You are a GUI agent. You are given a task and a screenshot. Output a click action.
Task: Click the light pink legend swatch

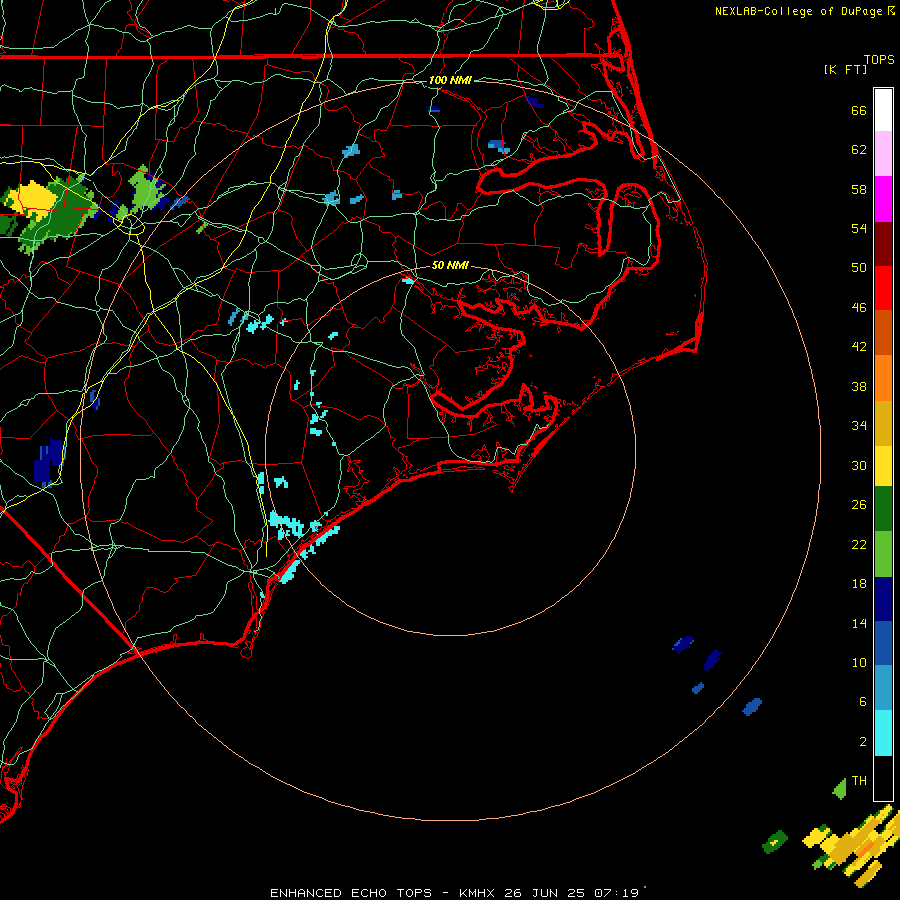(x=883, y=154)
